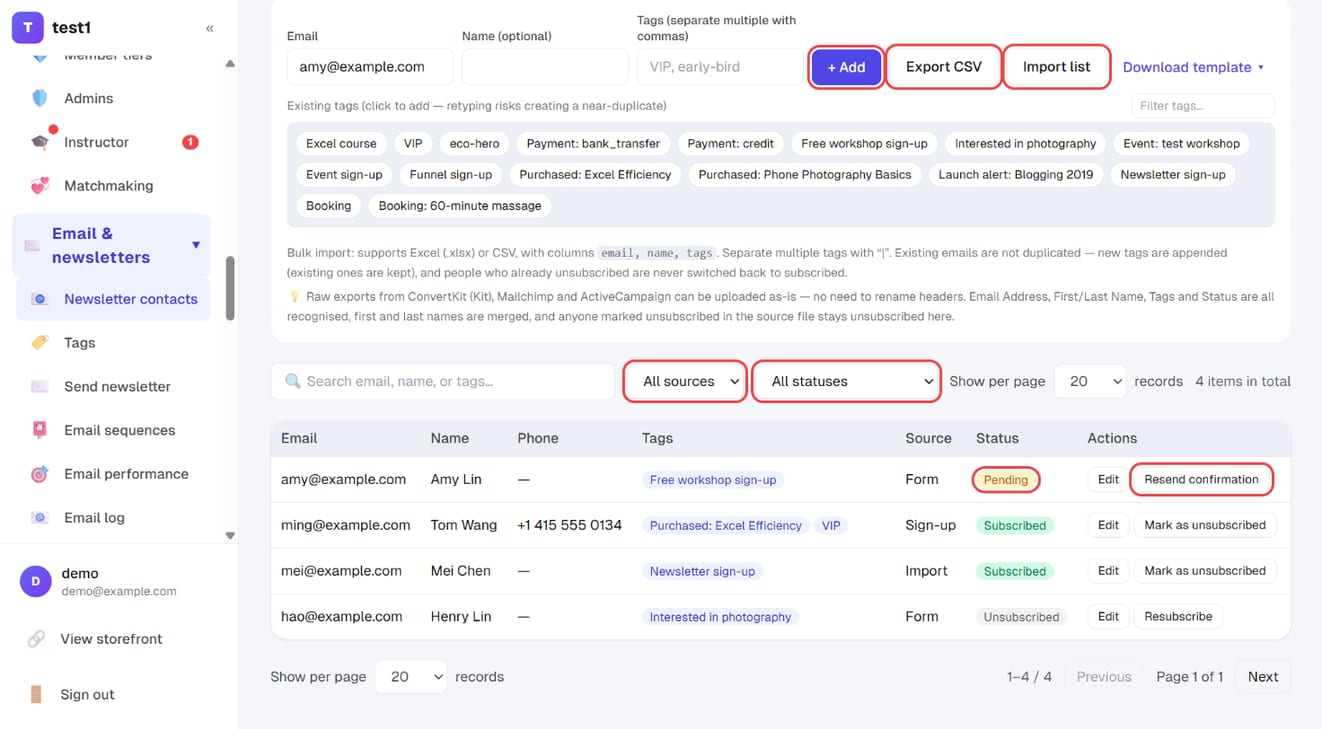Click the Email input field
1322x729 pixels.
tap(370, 67)
